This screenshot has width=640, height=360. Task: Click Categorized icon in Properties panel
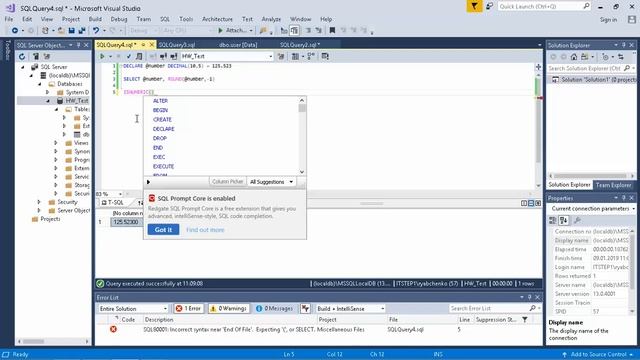pyautogui.click(x=553, y=220)
